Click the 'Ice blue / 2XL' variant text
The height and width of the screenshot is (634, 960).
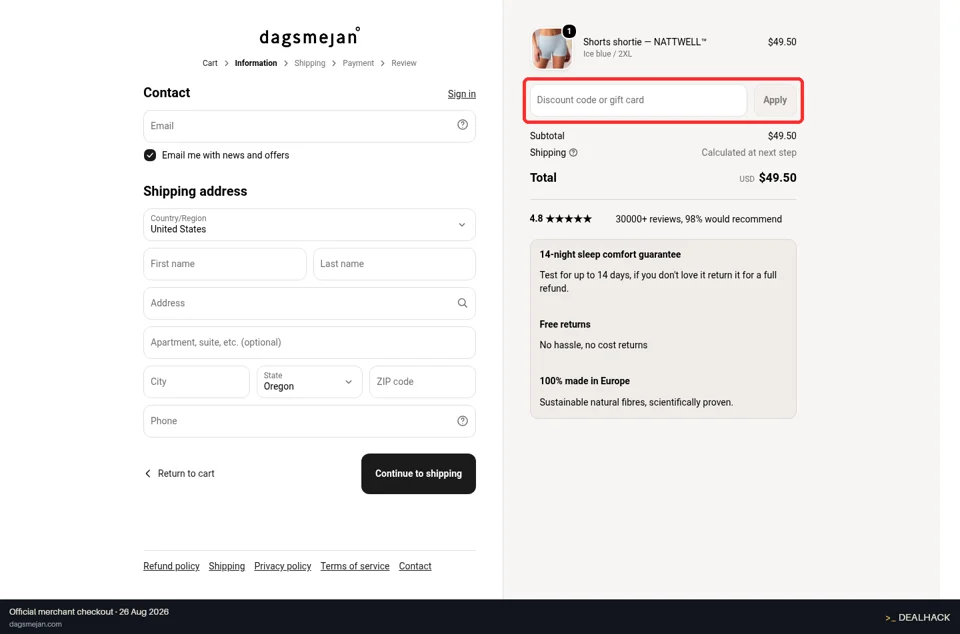(x=607, y=54)
